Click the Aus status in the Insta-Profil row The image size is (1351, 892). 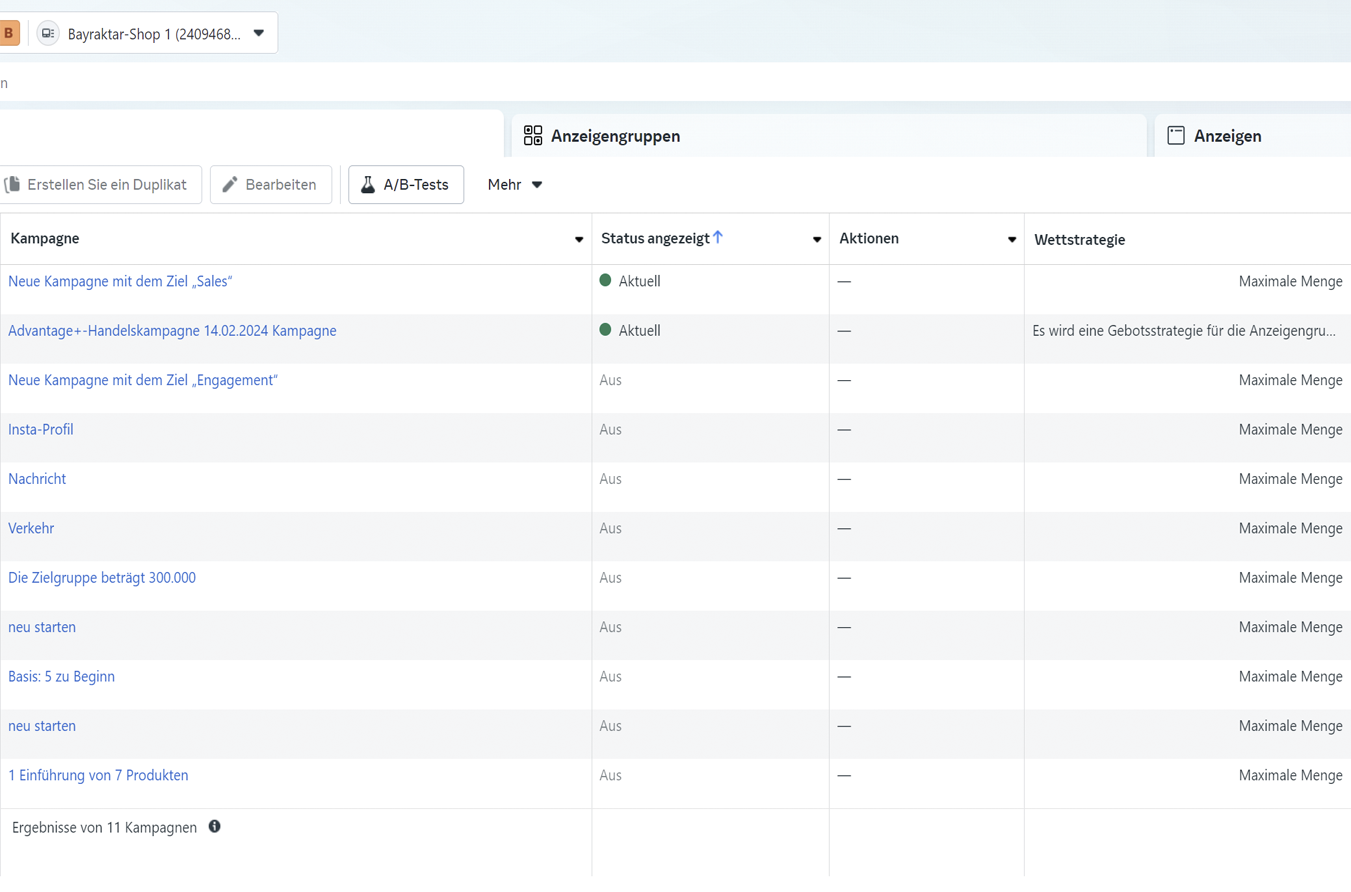(x=611, y=430)
